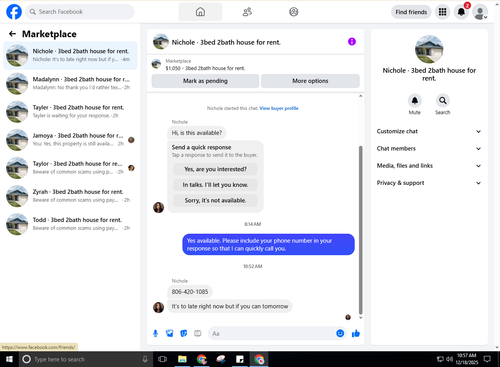Click the Windows 'Type here to search' box

click(x=86, y=359)
